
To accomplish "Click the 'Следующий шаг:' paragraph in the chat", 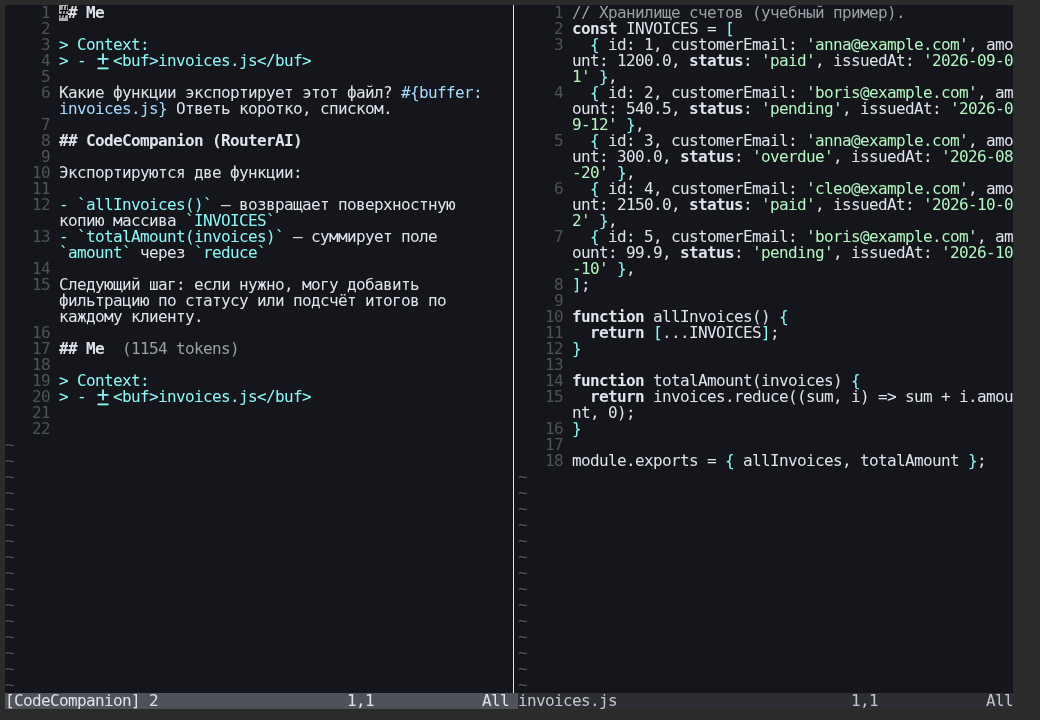I will click(x=253, y=301).
